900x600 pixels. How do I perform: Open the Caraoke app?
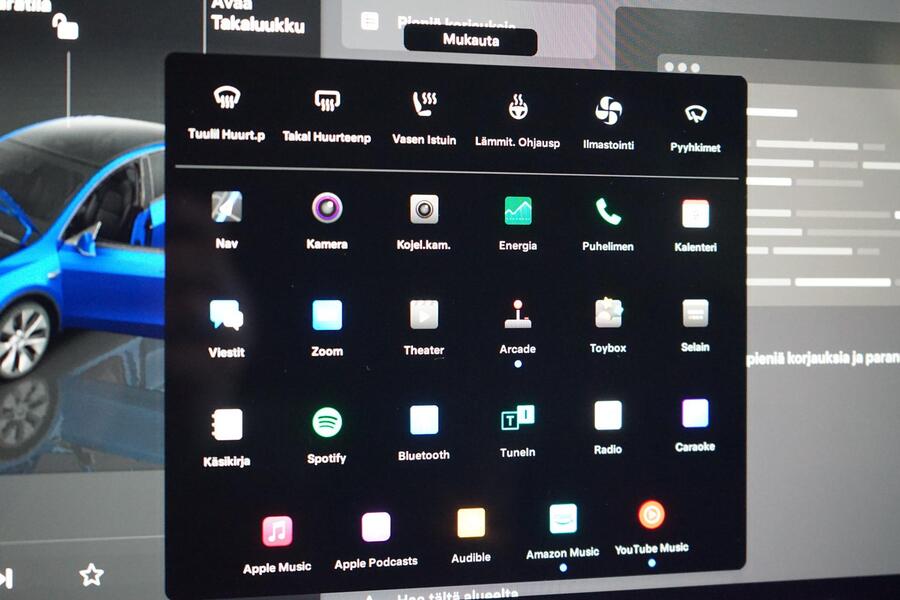(695, 413)
